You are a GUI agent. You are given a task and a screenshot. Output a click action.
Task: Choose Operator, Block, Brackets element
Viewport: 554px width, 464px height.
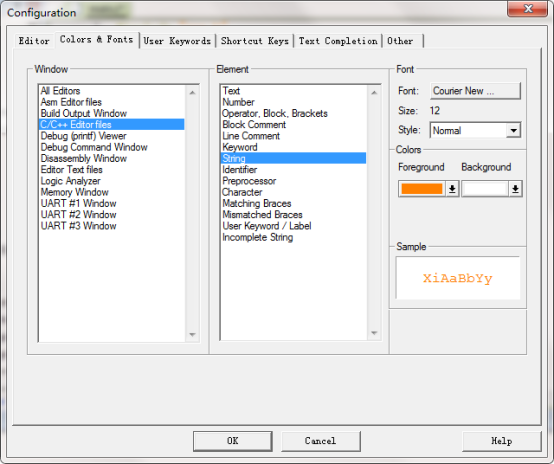click(x=293, y=113)
